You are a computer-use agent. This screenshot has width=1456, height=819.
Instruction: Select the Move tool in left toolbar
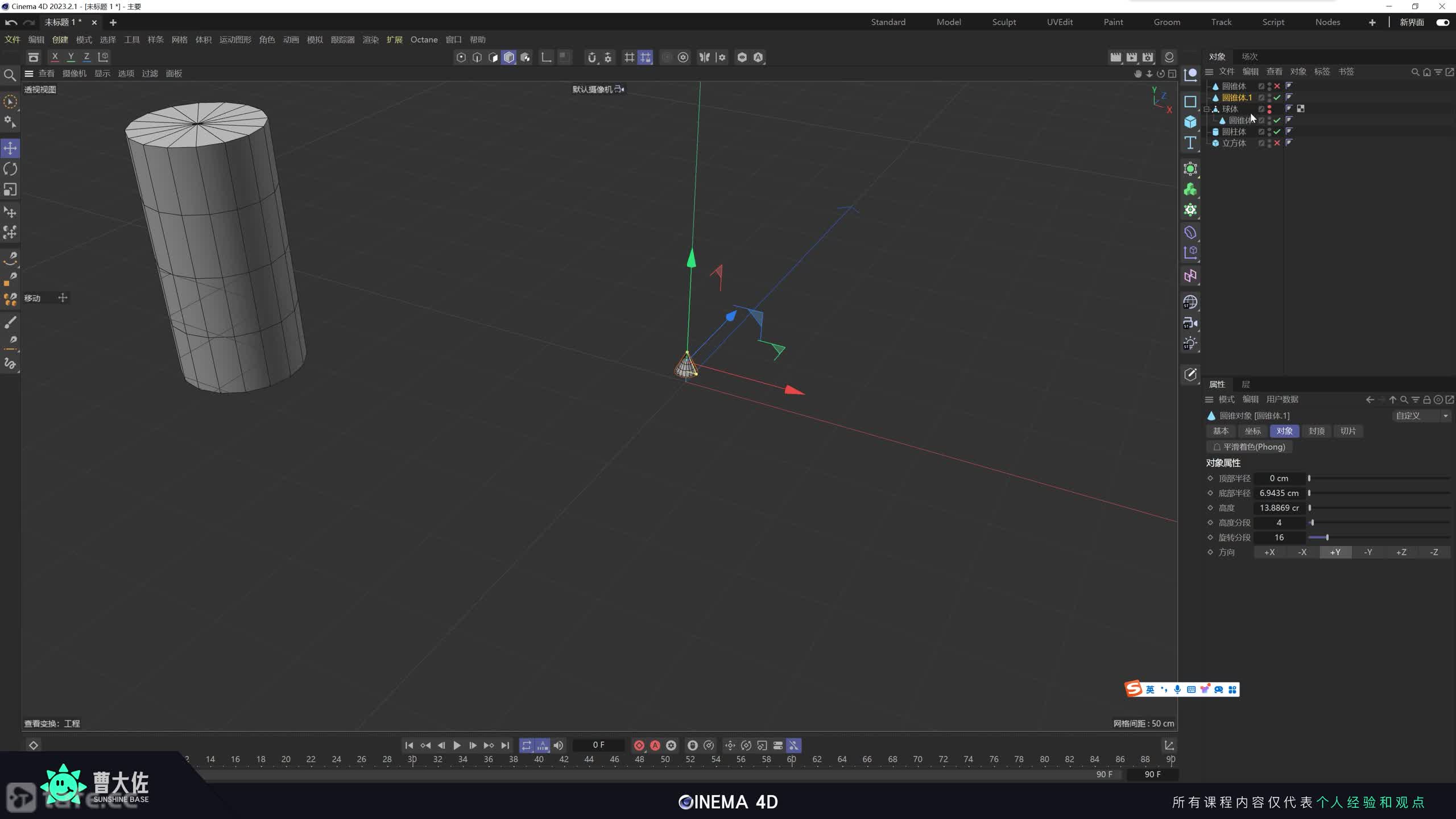point(10,148)
